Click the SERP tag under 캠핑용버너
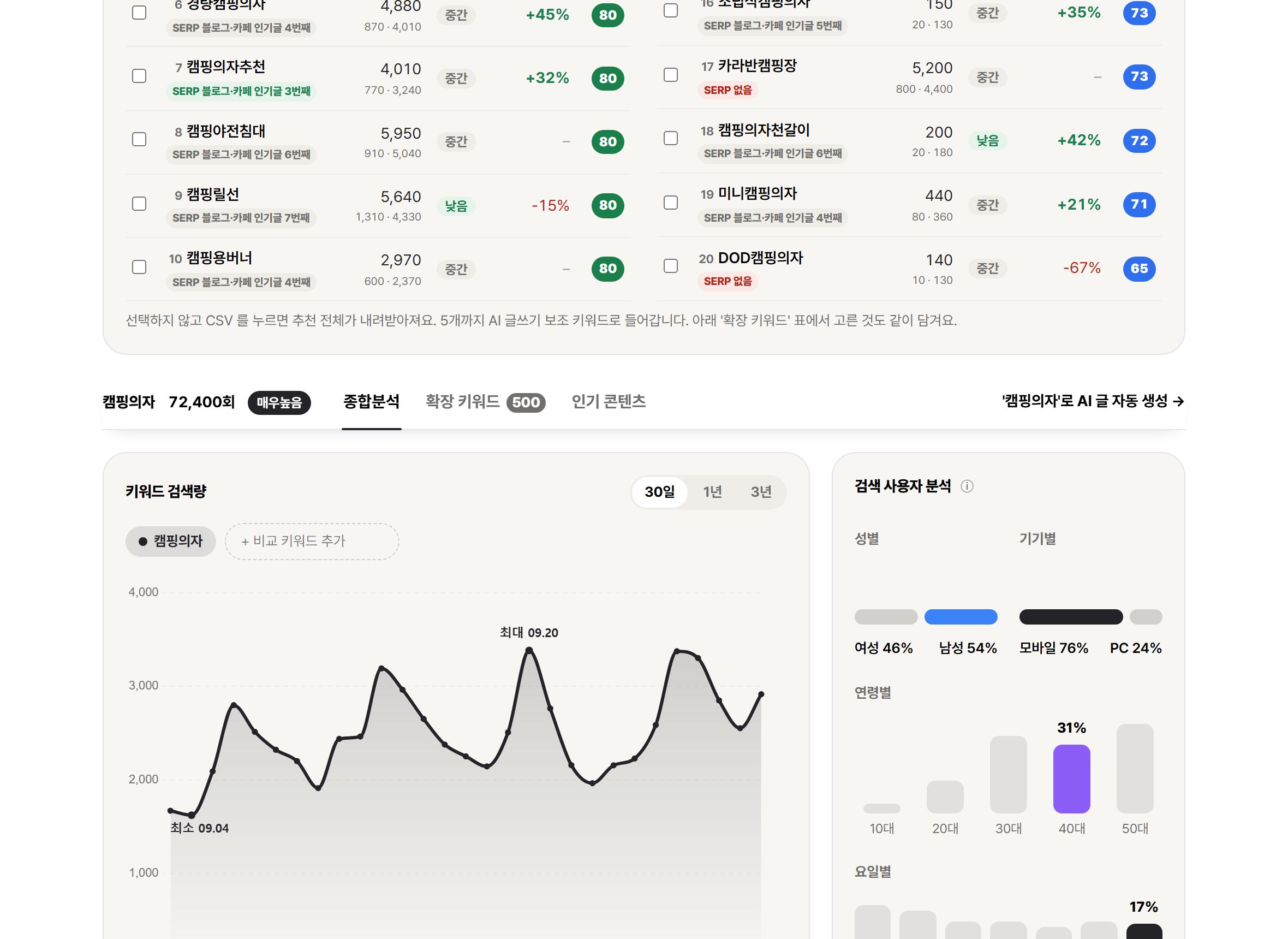The image size is (1288, 939). point(241,282)
